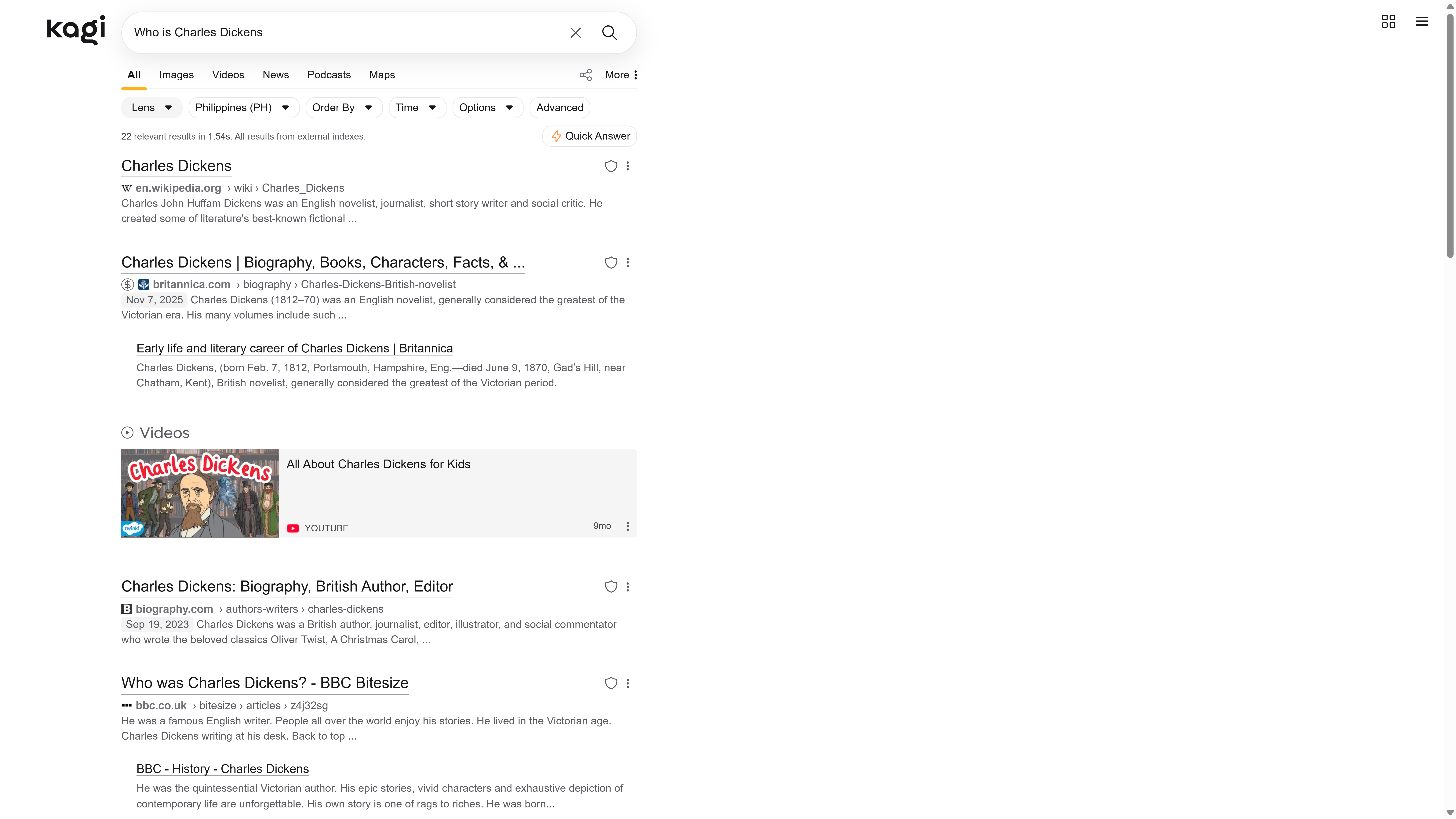This screenshot has height=819, width=1456.
Task: Click the share results icon
Action: click(586, 75)
